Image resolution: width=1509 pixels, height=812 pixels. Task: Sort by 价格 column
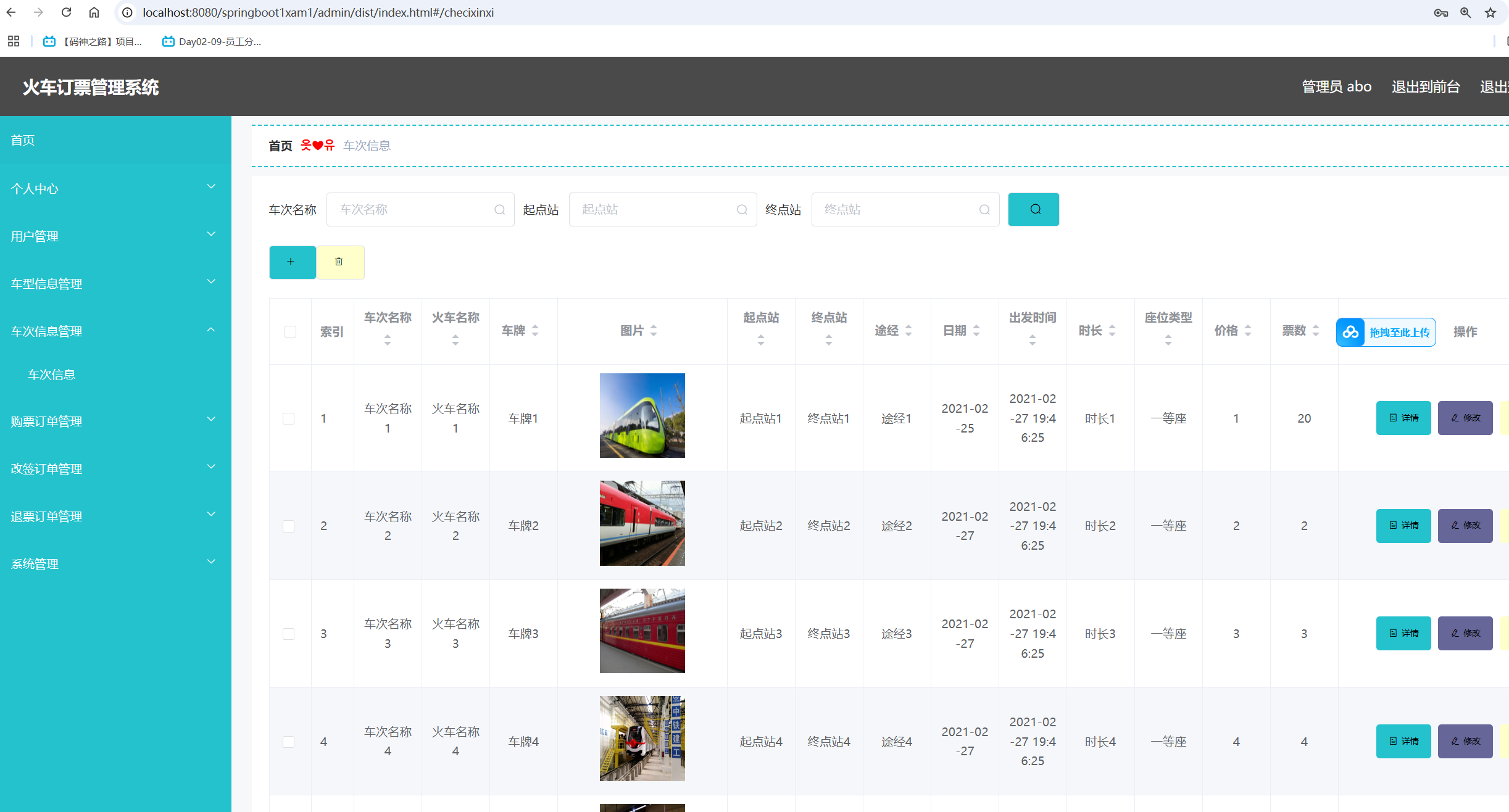[1248, 331]
